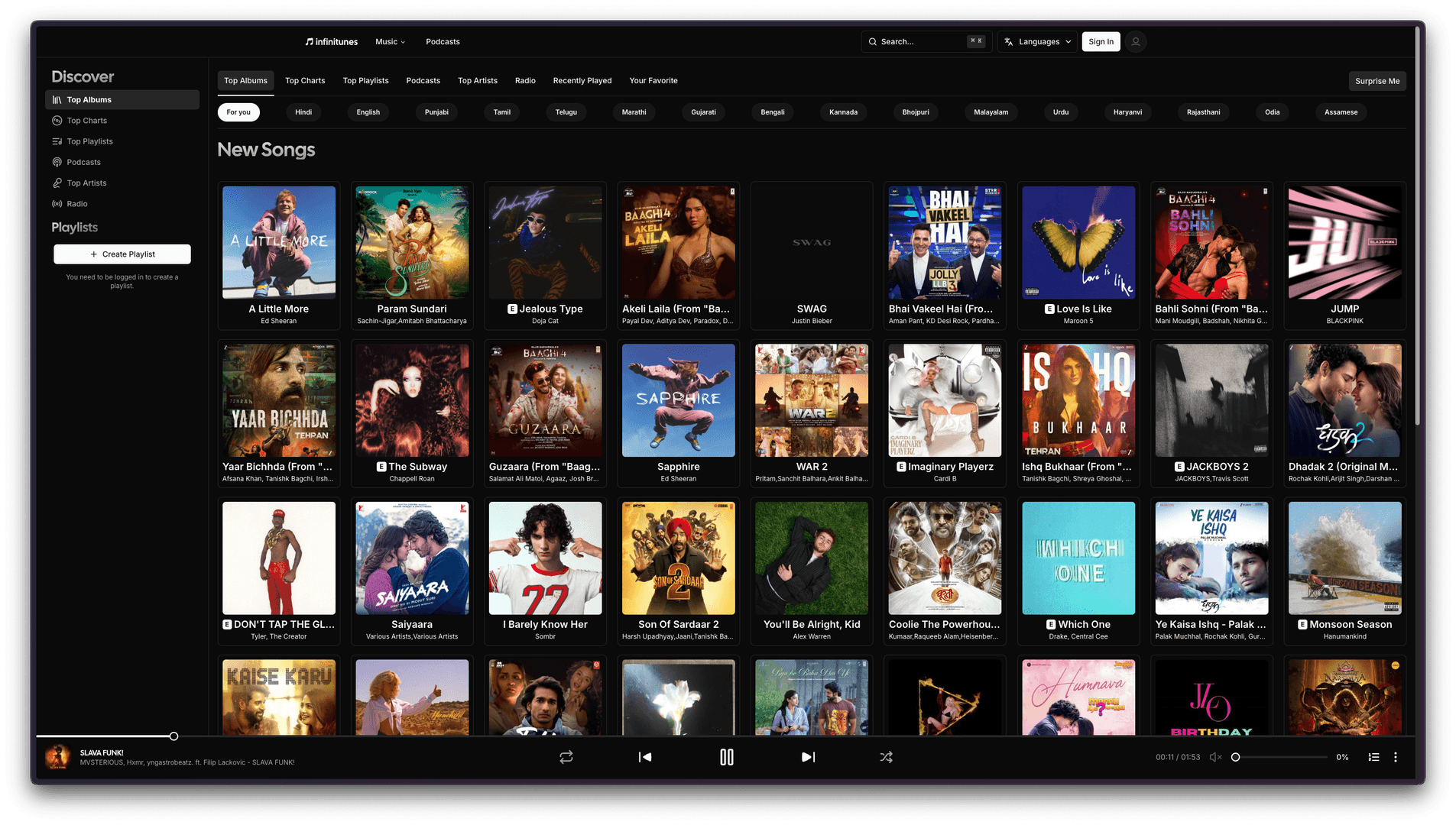This screenshot has width=1456, height=825.
Task: Open the Param Sundari album cover
Action: [x=412, y=243]
